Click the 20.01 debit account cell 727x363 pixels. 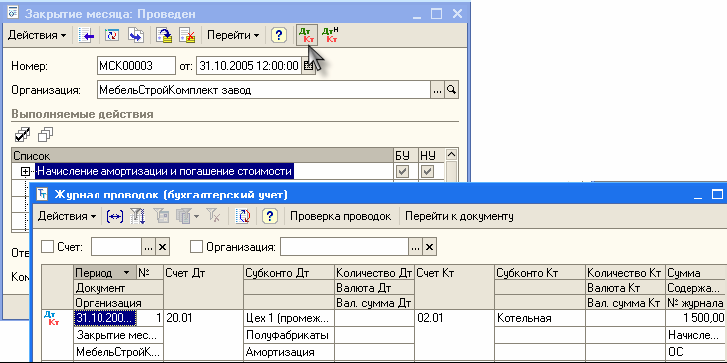[x=204, y=336]
